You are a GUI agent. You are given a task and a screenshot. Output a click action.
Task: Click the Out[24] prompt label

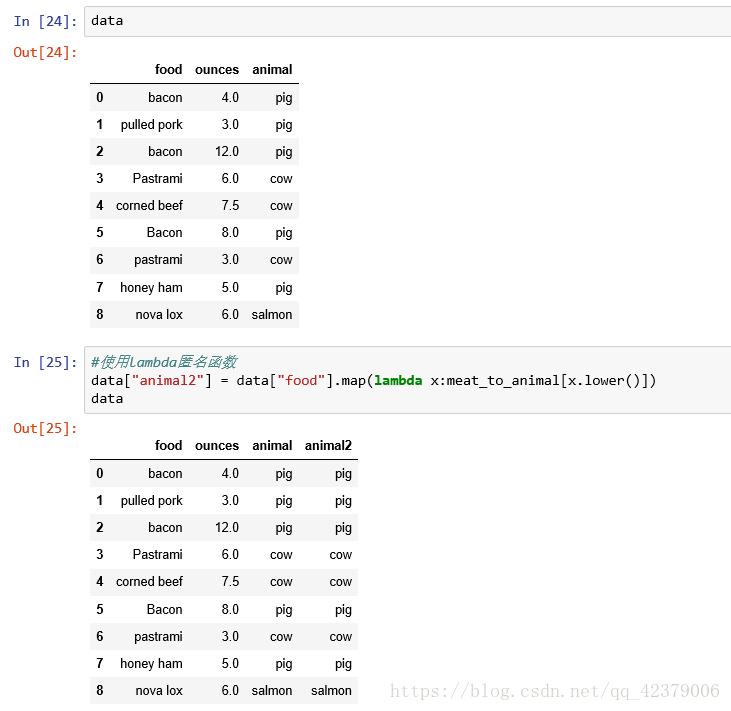tap(45, 52)
